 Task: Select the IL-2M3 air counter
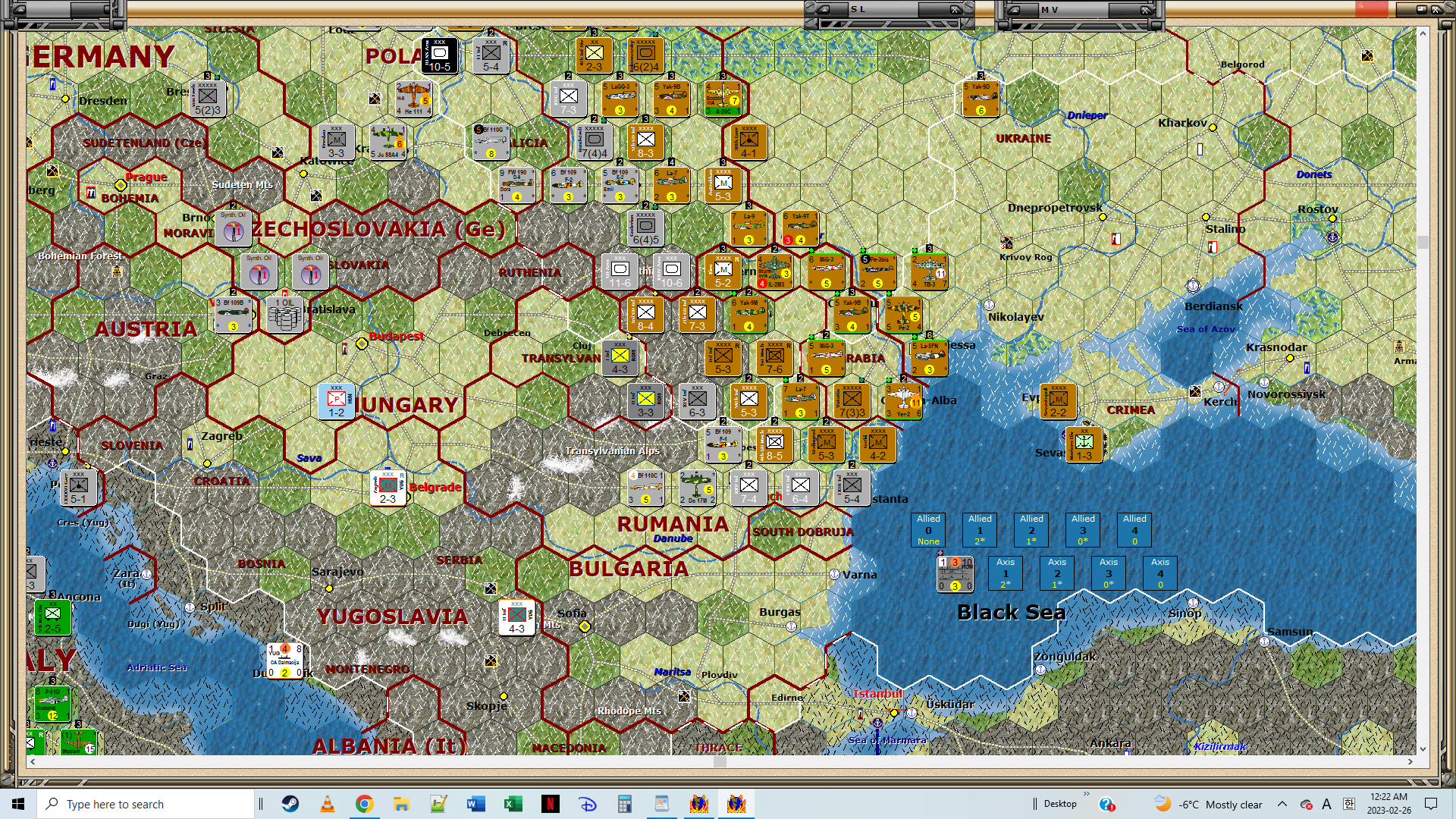pyautogui.click(x=774, y=271)
